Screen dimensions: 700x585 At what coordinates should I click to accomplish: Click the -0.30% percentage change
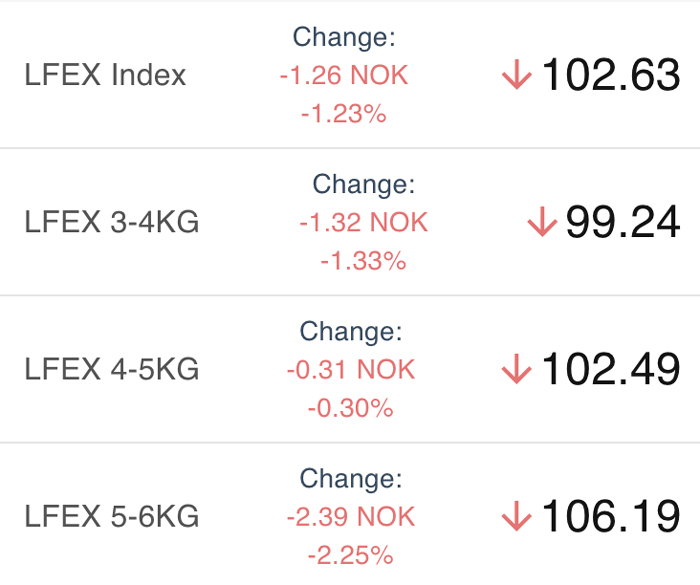point(350,408)
